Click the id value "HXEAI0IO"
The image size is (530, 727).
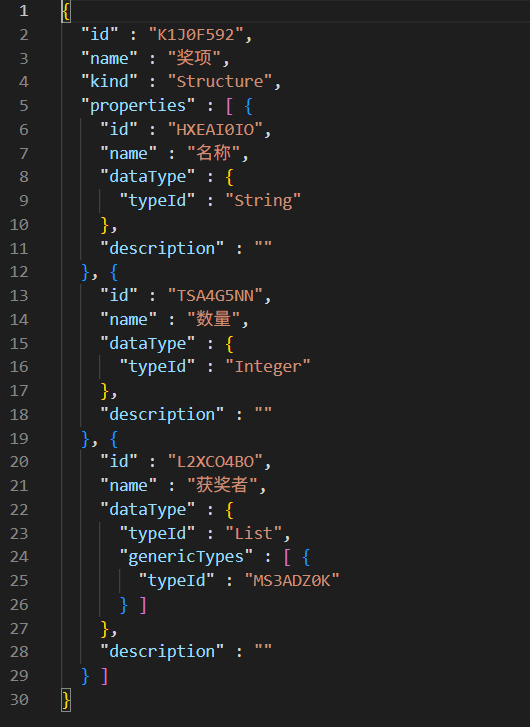216,130
